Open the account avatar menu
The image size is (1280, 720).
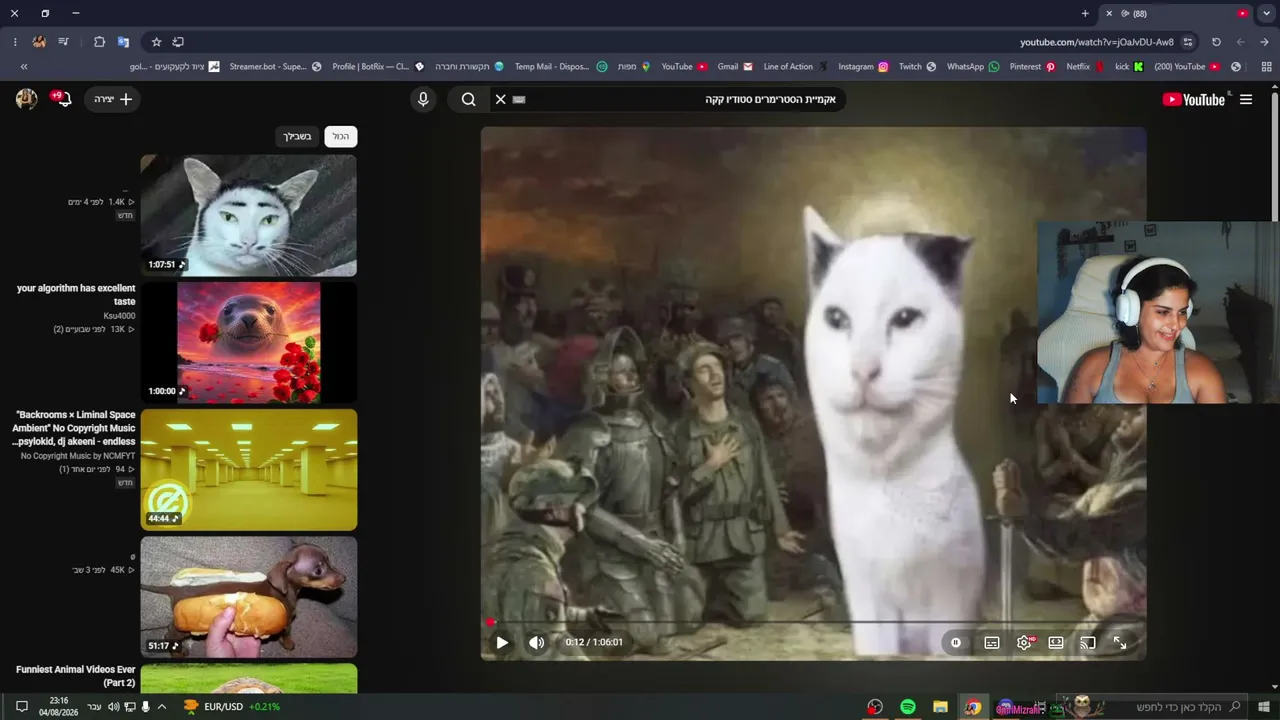(27, 99)
